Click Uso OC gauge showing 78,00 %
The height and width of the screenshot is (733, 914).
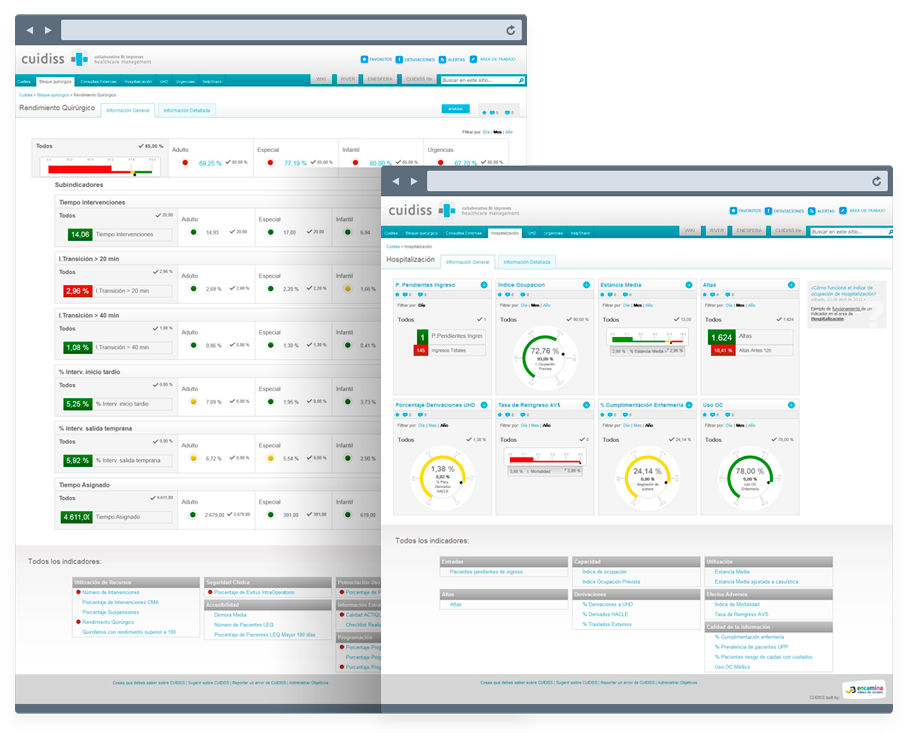(750, 478)
